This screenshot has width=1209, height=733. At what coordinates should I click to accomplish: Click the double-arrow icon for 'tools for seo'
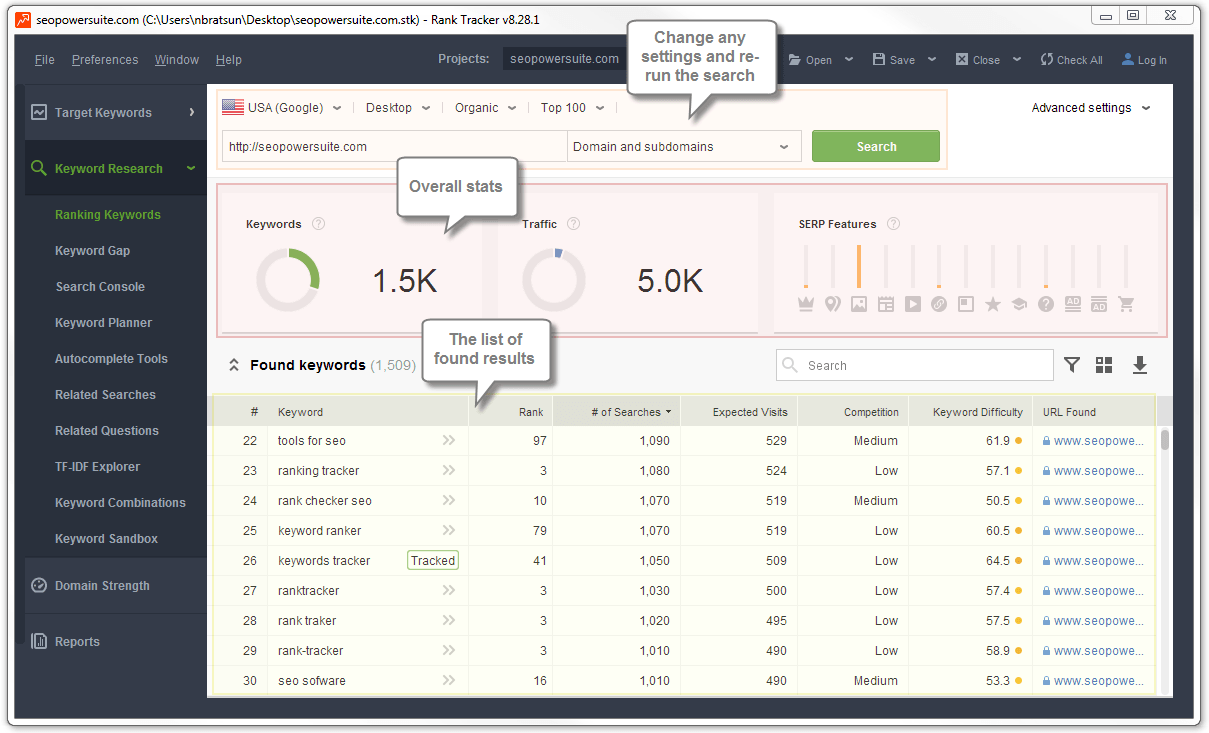(449, 440)
